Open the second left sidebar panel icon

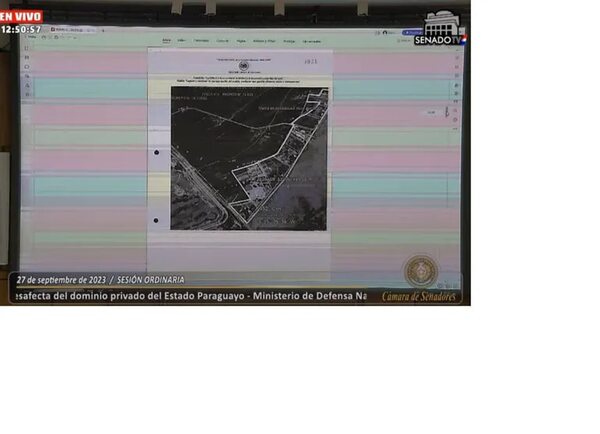(27, 57)
